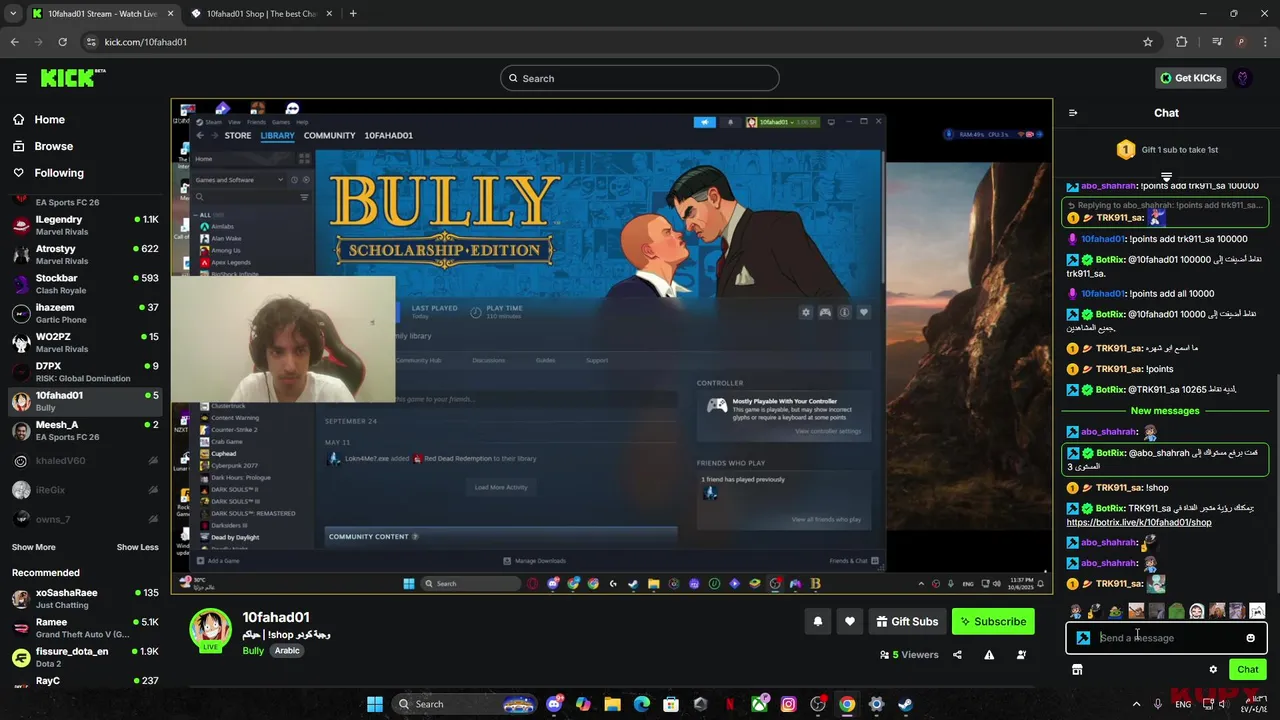Click the Windows Start button

(x=375, y=704)
